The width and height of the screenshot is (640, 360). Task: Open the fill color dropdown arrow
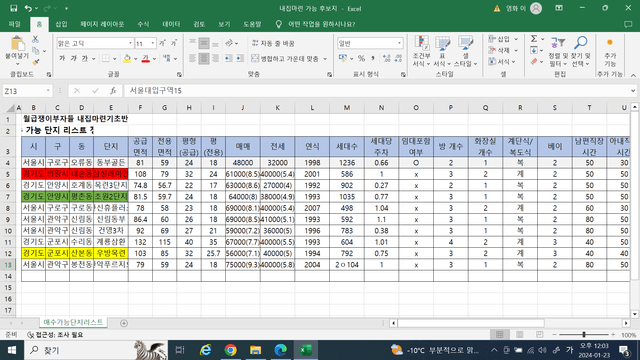[x=136, y=59]
